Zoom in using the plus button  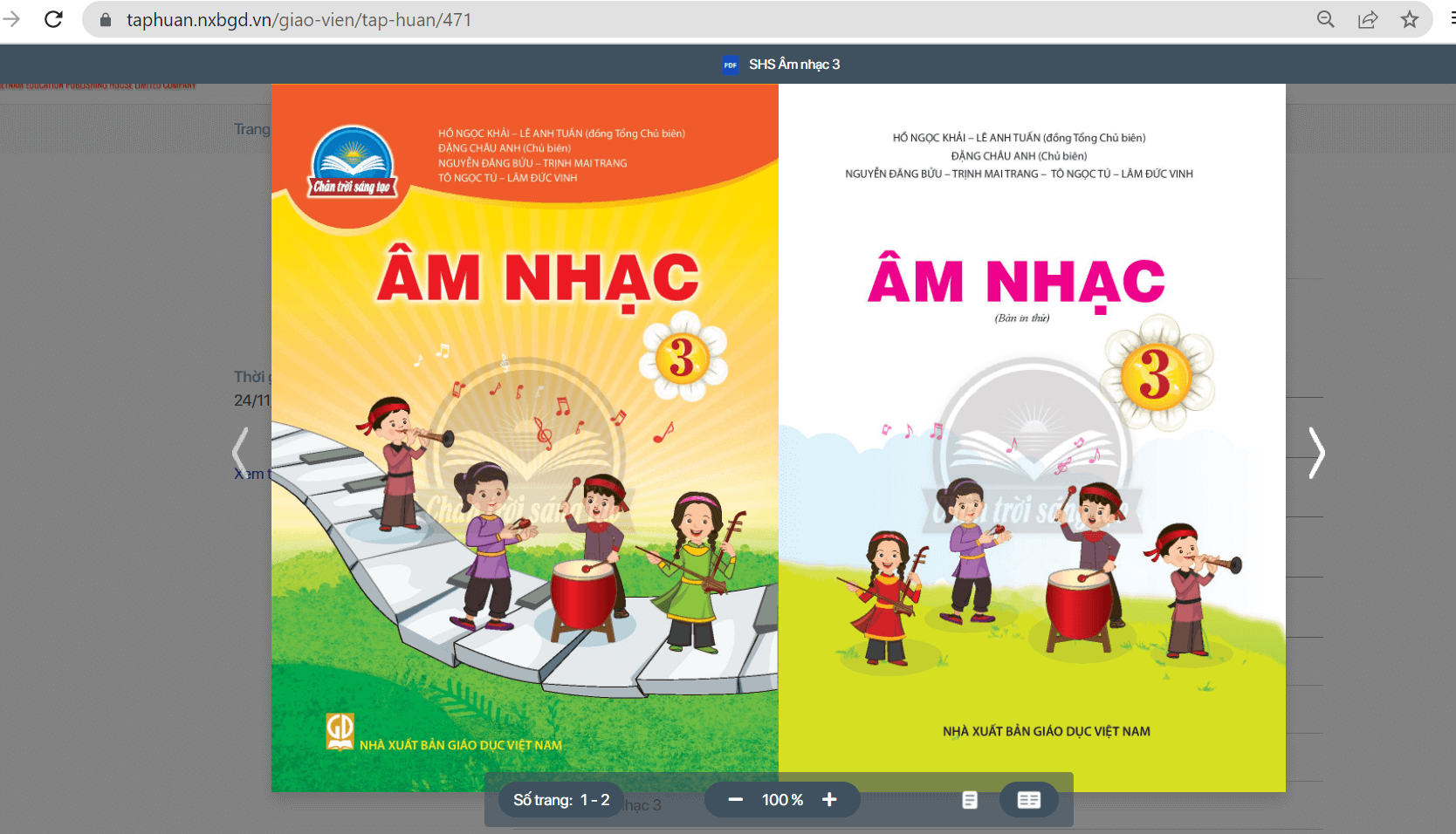(x=829, y=800)
